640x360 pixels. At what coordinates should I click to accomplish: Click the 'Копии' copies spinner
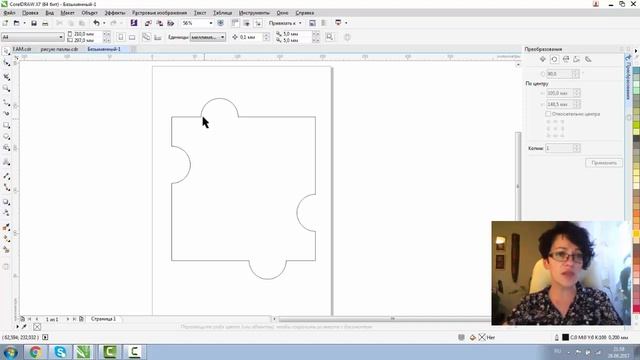(x=576, y=148)
